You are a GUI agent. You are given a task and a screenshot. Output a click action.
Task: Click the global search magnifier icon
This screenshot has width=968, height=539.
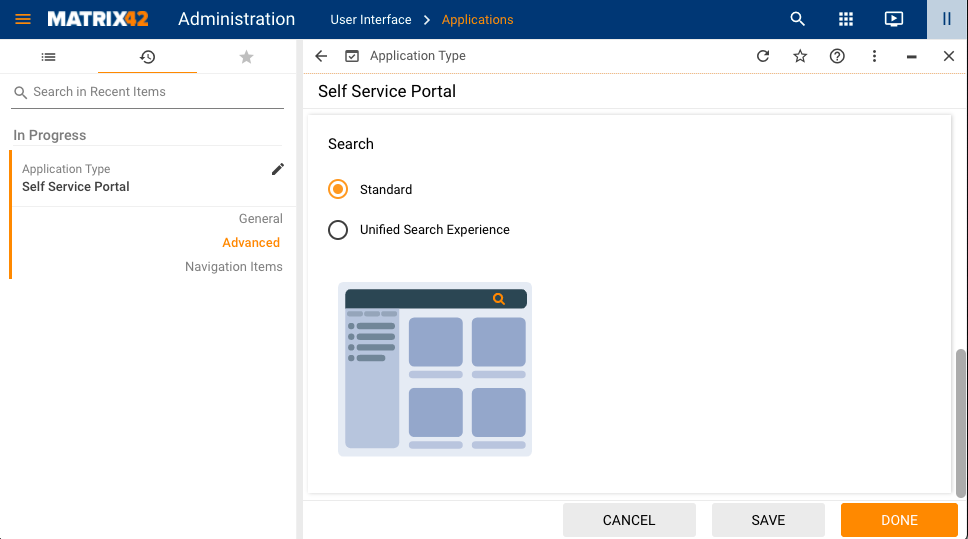pyautogui.click(x=797, y=19)
